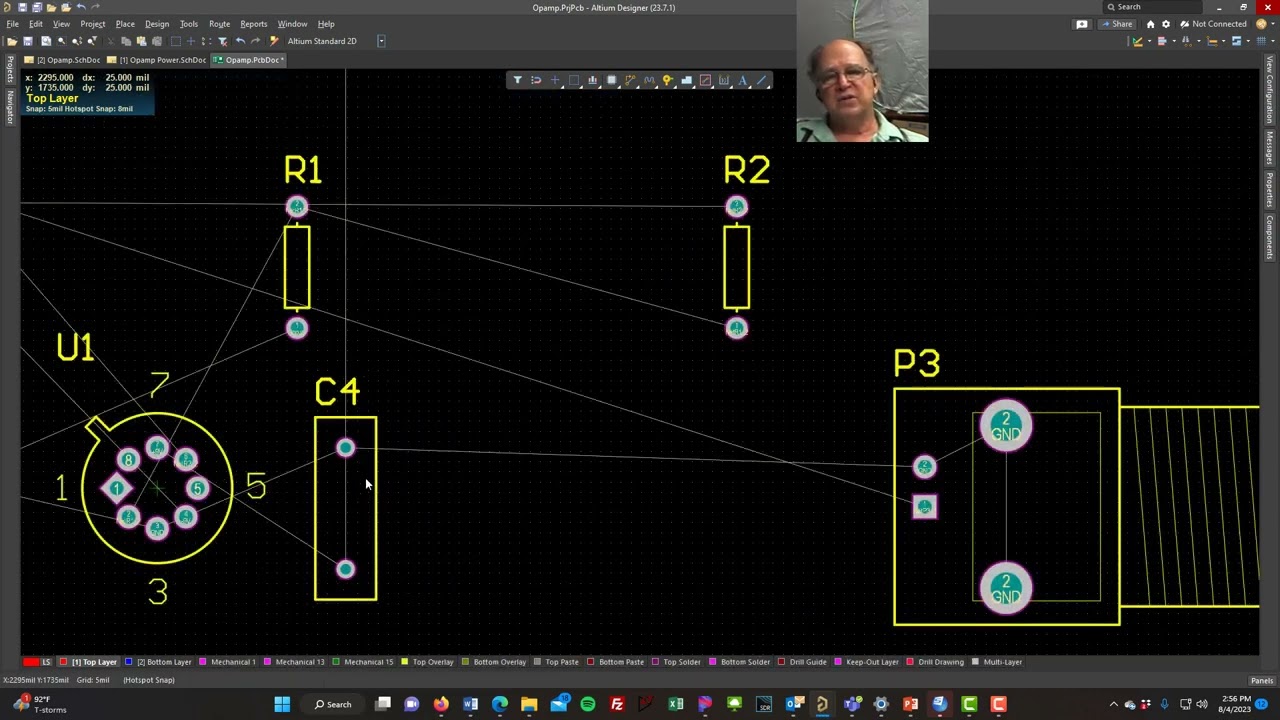
Task: Open the Properties side panel tab
Action: (1270, 189)
